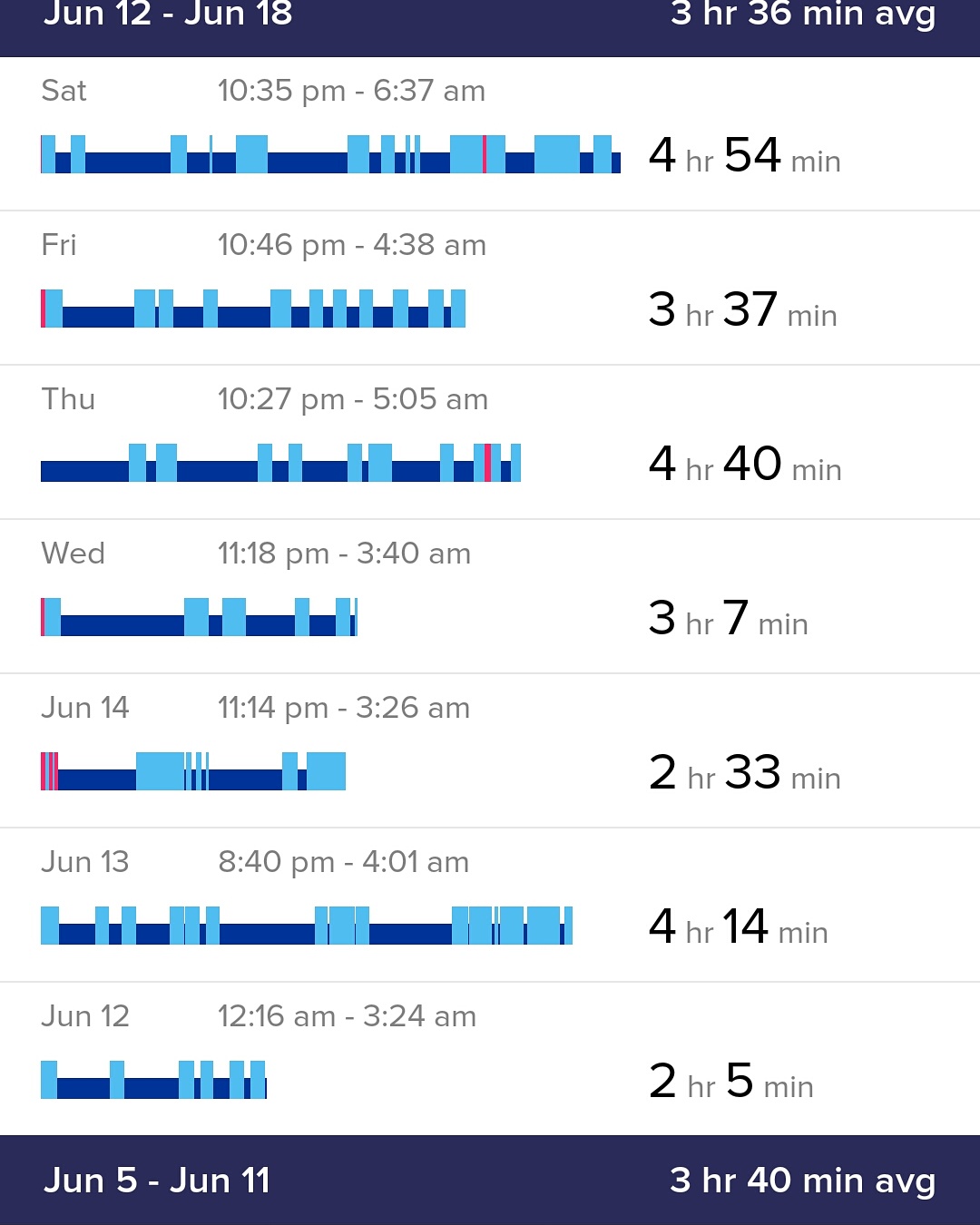Tap Thursday's sleep stages bar graph
Image resolution: width=980 pixels, height=1225 pixels.
coord(280,463)
